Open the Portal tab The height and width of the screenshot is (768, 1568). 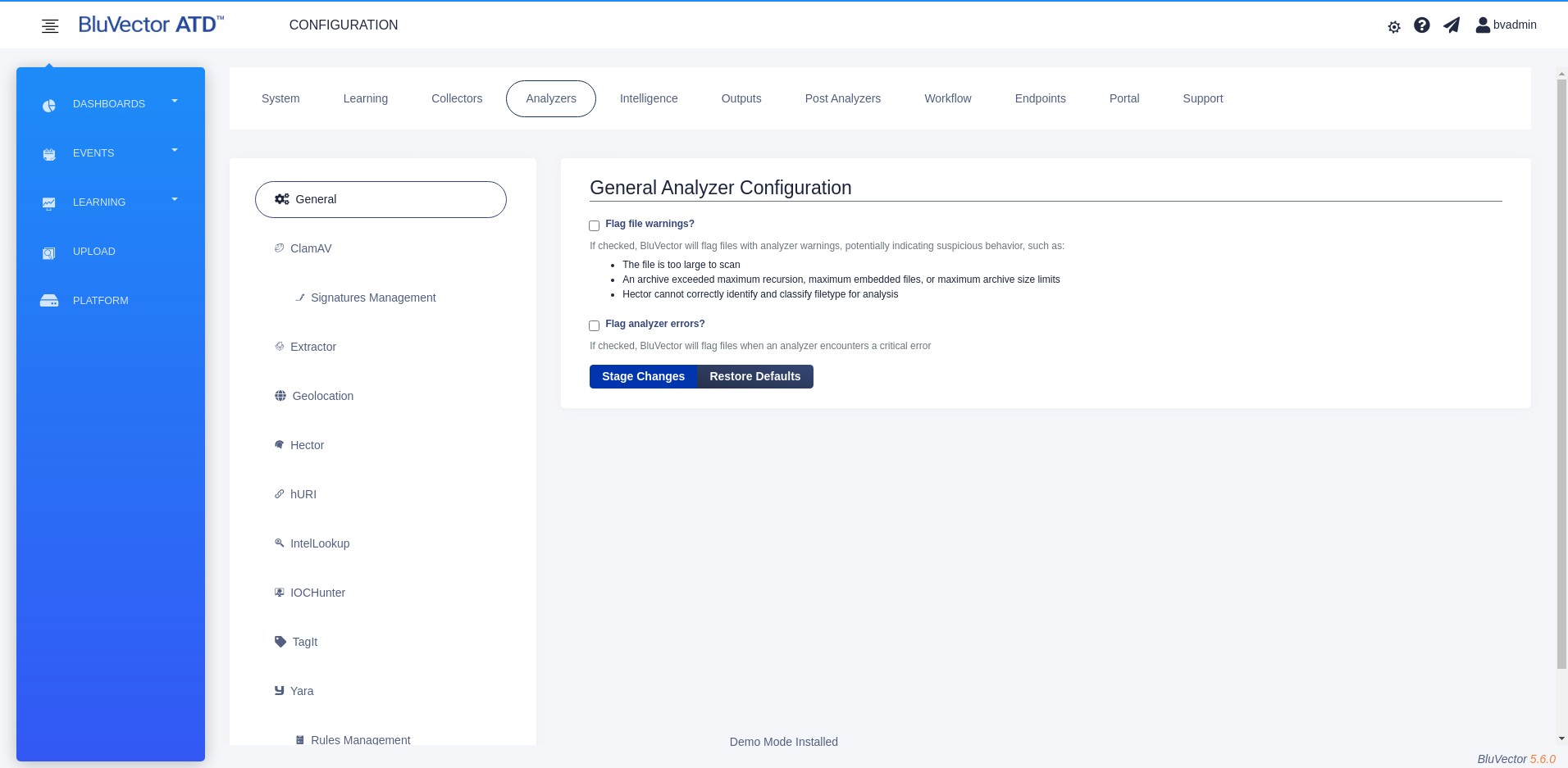pyautogui.click(x=1124, y=98)
